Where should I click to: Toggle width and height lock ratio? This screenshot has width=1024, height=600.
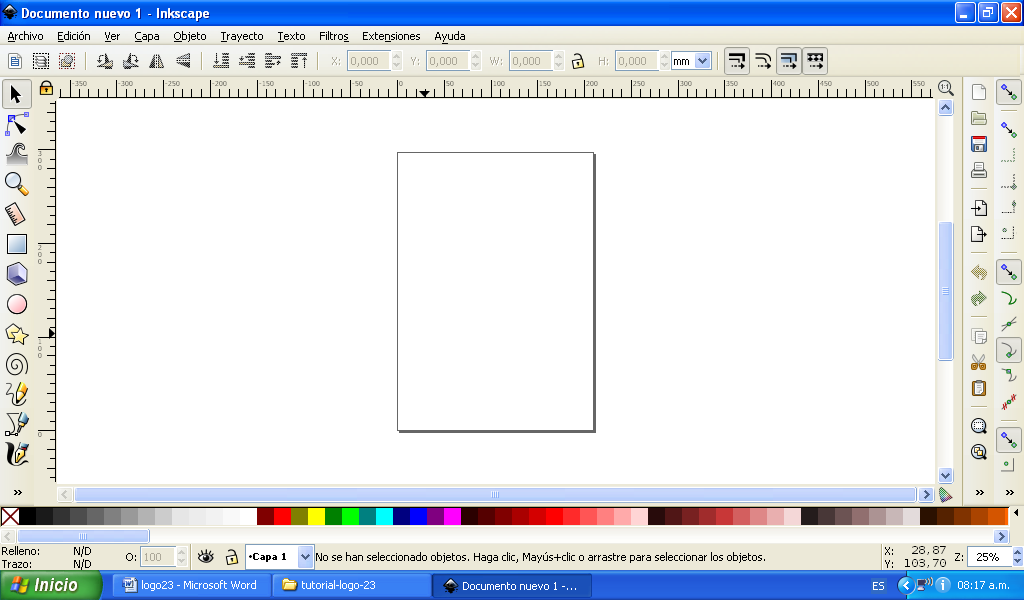577,61
